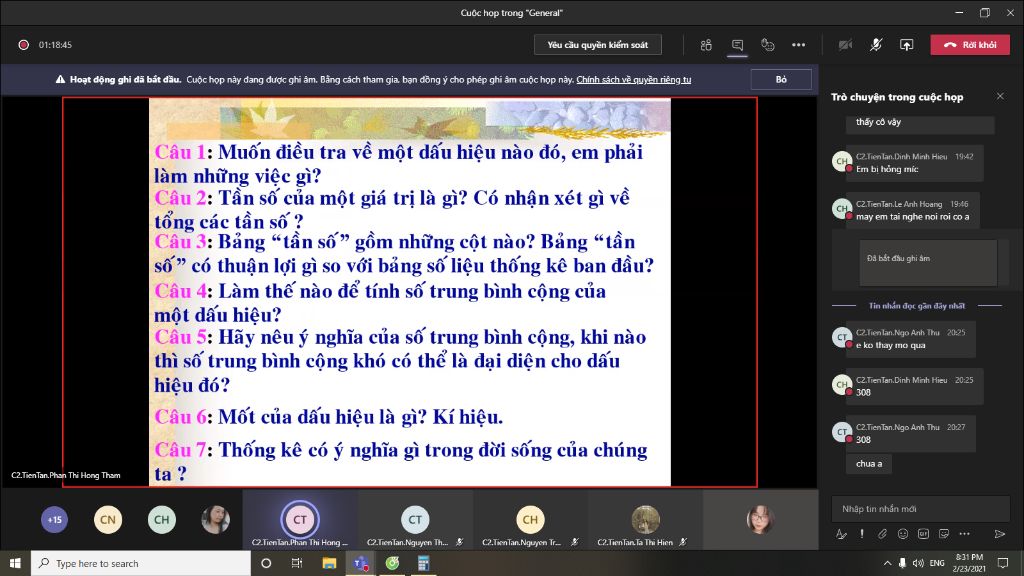The image size is (1024, 576).
Task: Click the Microsoft Teams taskbar icon
Action: 360,563
